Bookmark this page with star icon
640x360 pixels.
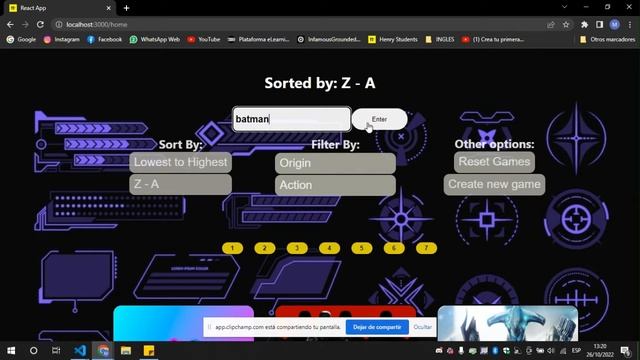pos(566,24)
